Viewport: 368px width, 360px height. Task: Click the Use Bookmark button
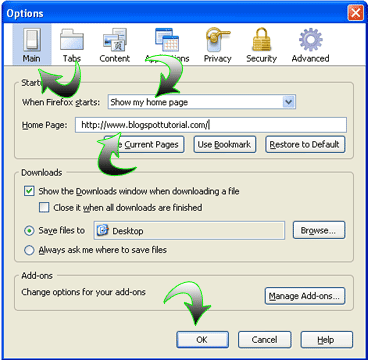tap(225, 145)
